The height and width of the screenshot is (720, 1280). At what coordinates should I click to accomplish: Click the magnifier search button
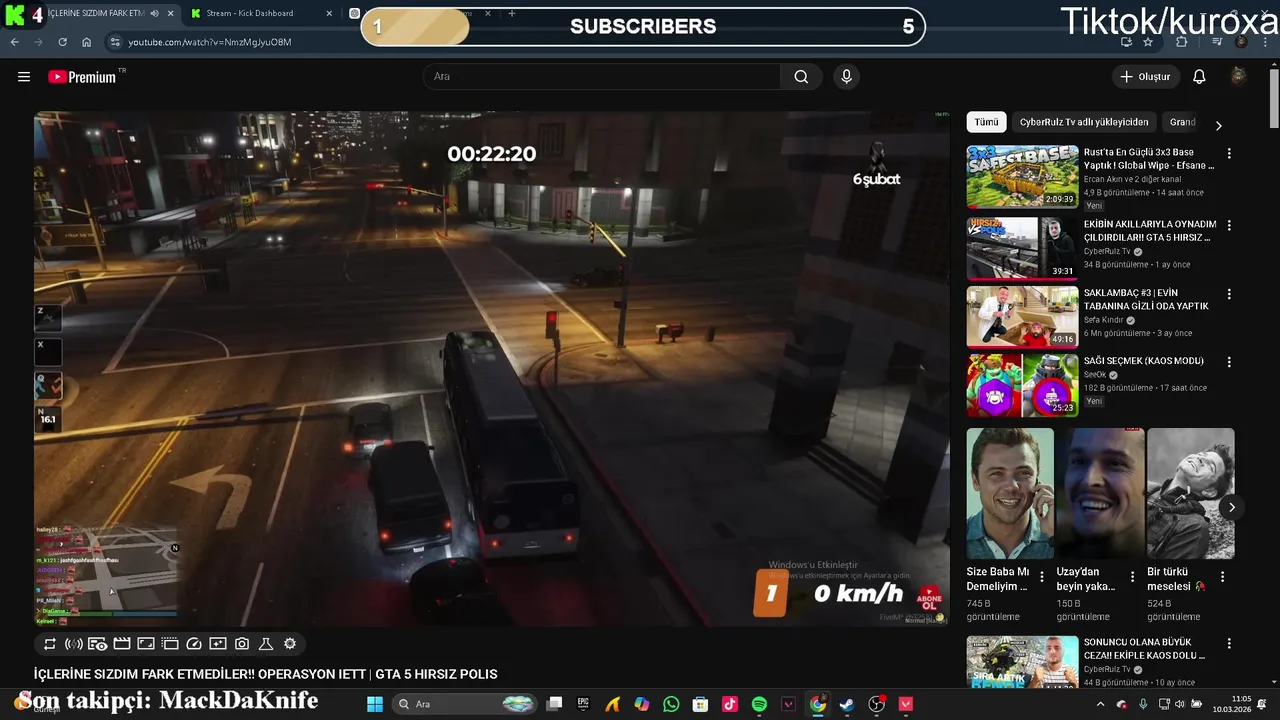[801, 77]
